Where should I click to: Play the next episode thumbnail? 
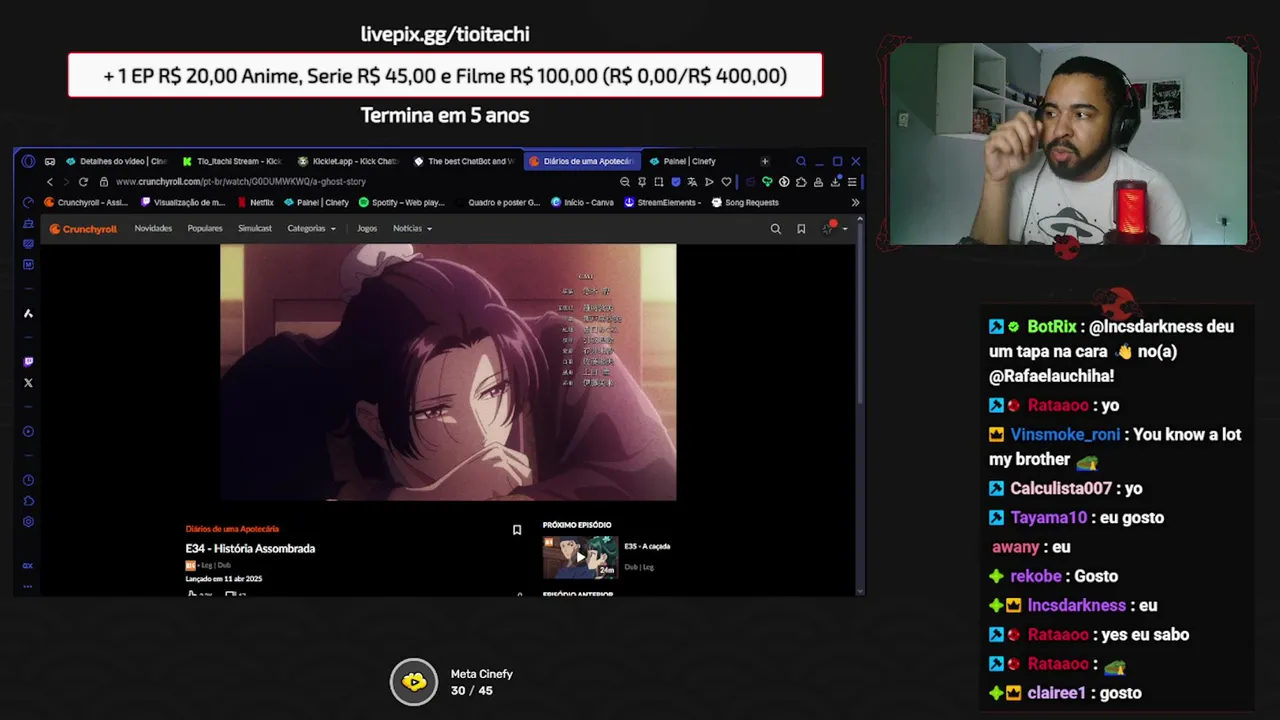click(581, 557)
